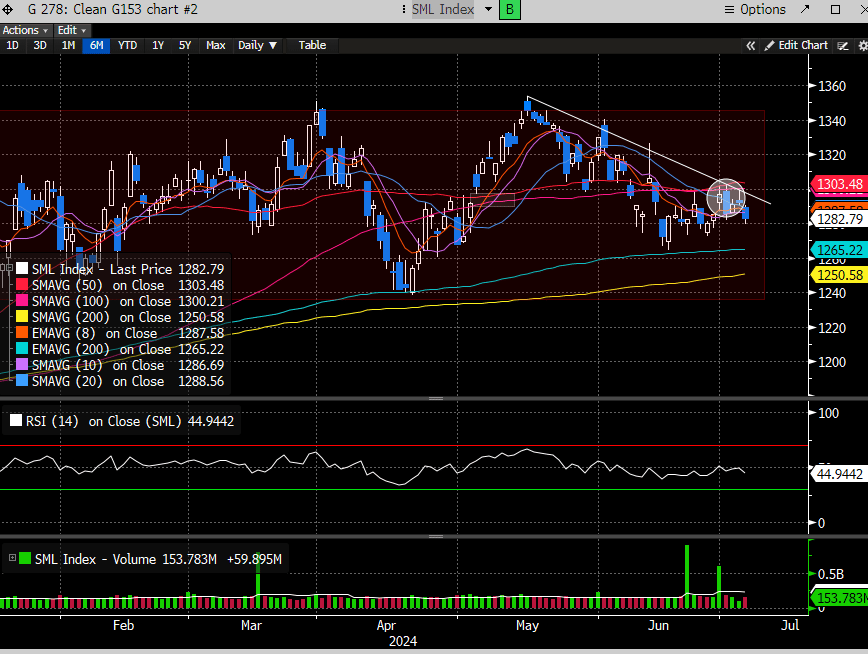868x654 pixels.
Task: Click the SMAVG (20) blue legend swatch
Action: tap(22, 381)
